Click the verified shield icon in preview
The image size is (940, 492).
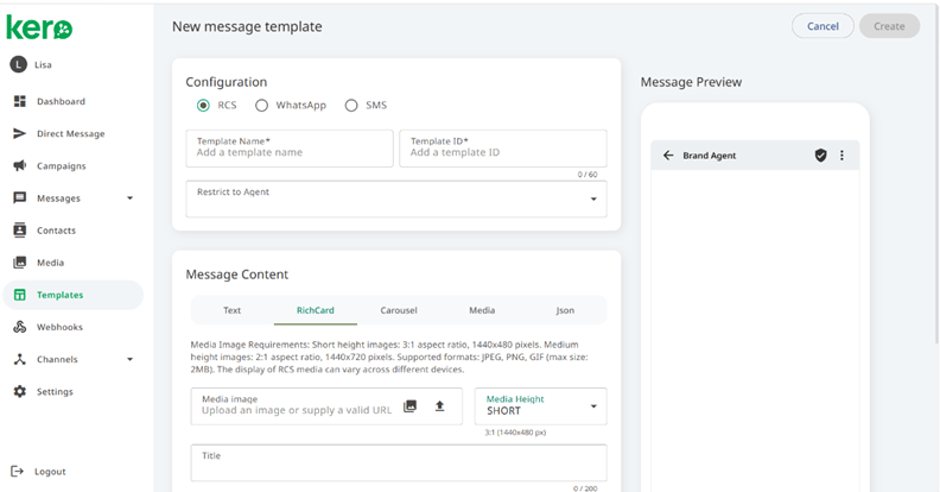[821, 155]
